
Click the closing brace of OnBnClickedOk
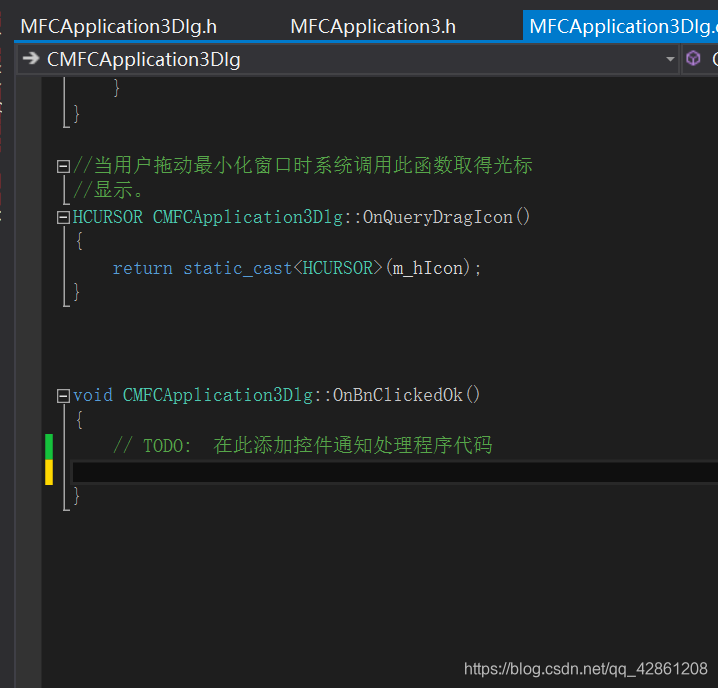(x=76, y=496)
